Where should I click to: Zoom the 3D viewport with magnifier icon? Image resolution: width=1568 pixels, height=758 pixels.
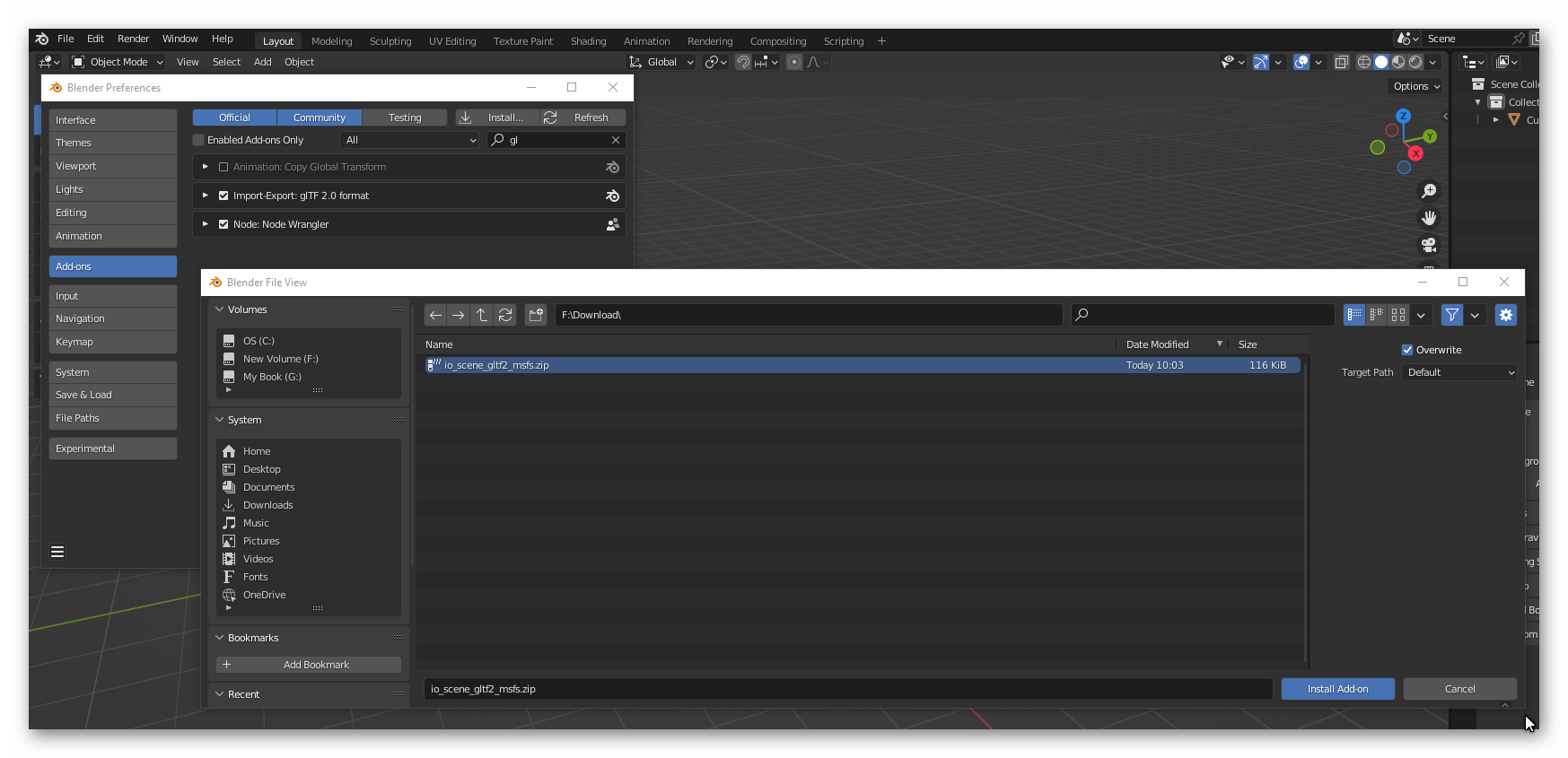pyautogui.click(x=1429, y=191)
